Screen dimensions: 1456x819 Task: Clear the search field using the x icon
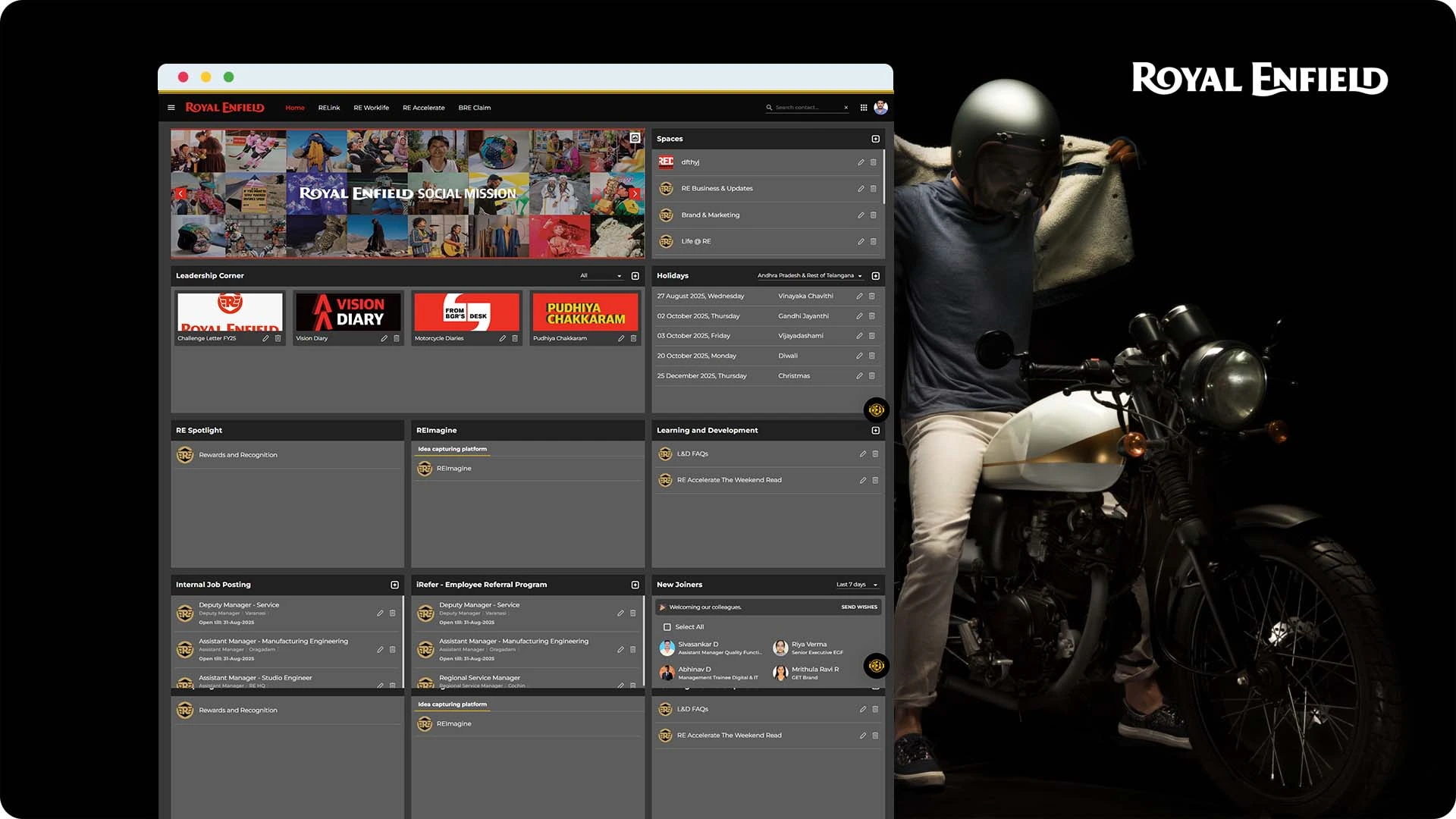pos(846,107)
